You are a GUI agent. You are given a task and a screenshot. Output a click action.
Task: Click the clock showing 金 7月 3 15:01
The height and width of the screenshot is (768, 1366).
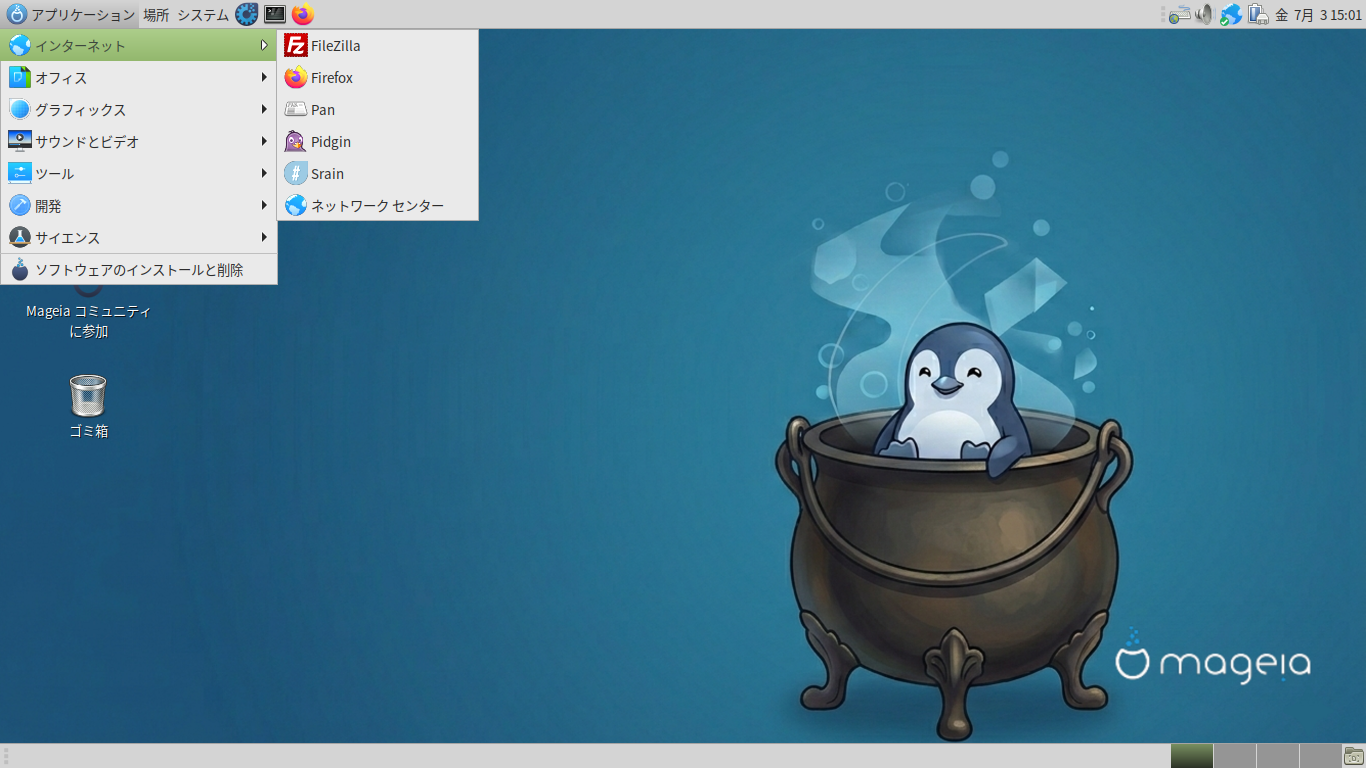click(x=1318, y=14)
